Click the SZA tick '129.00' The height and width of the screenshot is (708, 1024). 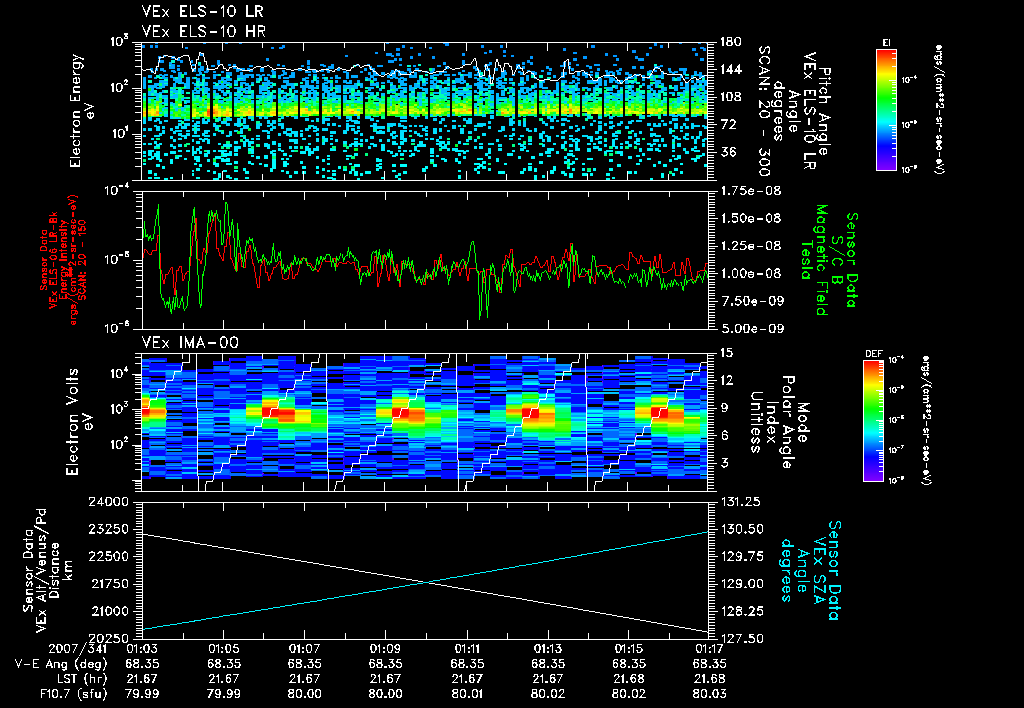741,584
